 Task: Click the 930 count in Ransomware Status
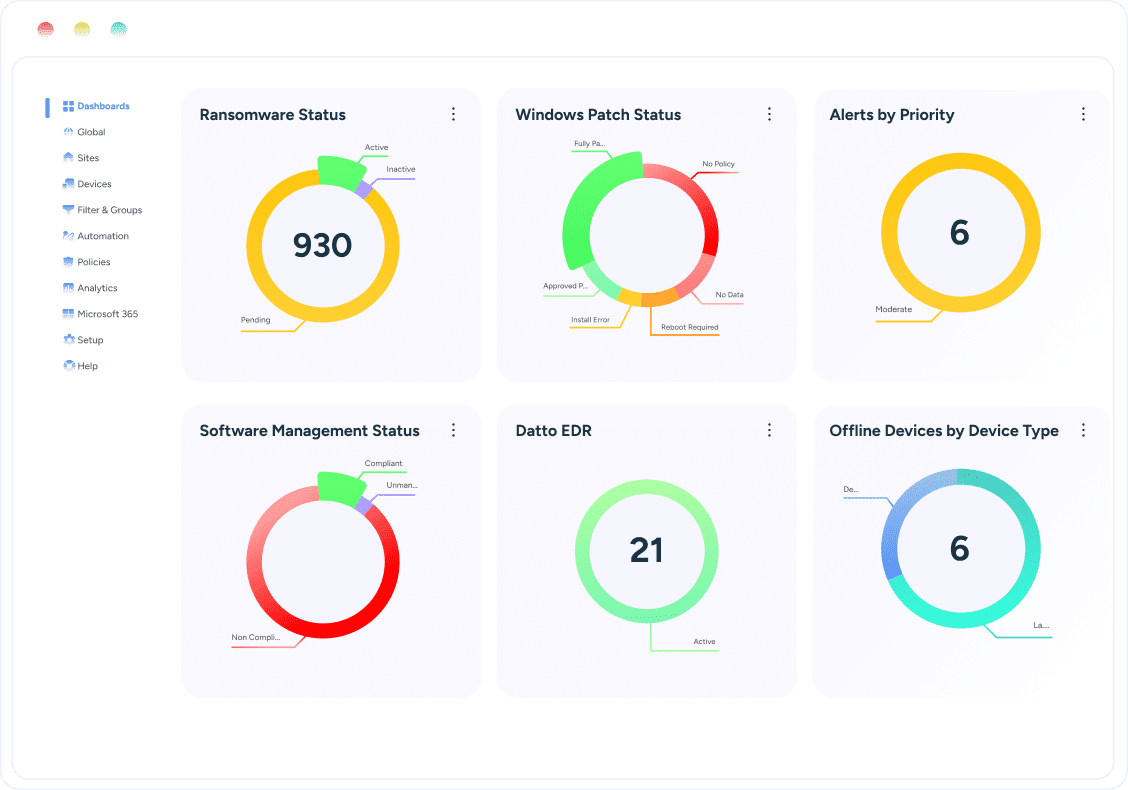(322, 245)
